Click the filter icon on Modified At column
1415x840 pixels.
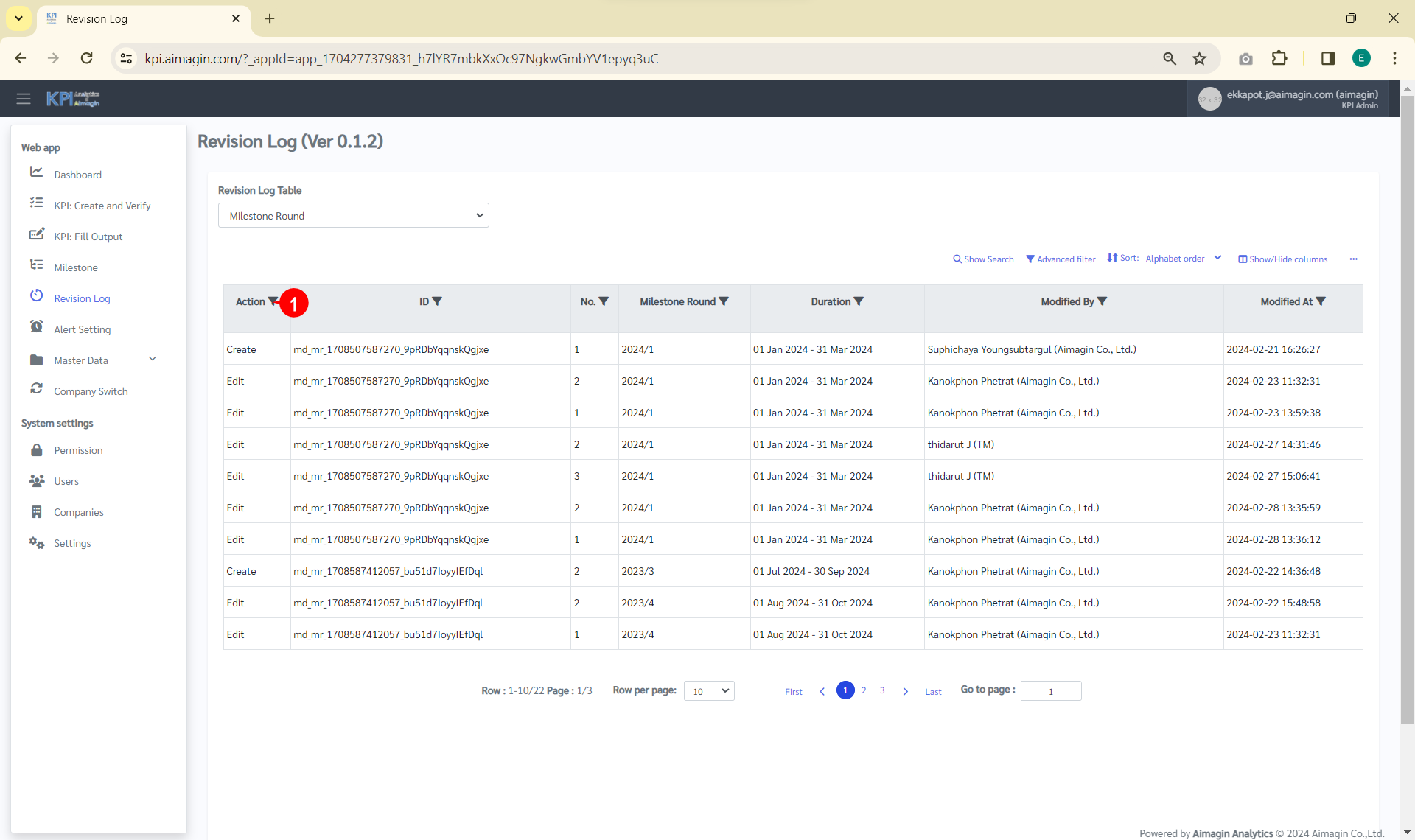pyautogui.click(x=1321, y=301)
